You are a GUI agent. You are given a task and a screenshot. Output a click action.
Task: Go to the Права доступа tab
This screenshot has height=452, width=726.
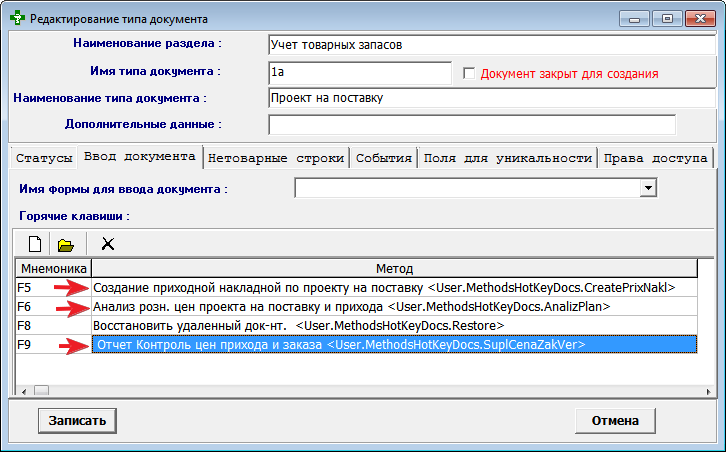coord(655,158)
